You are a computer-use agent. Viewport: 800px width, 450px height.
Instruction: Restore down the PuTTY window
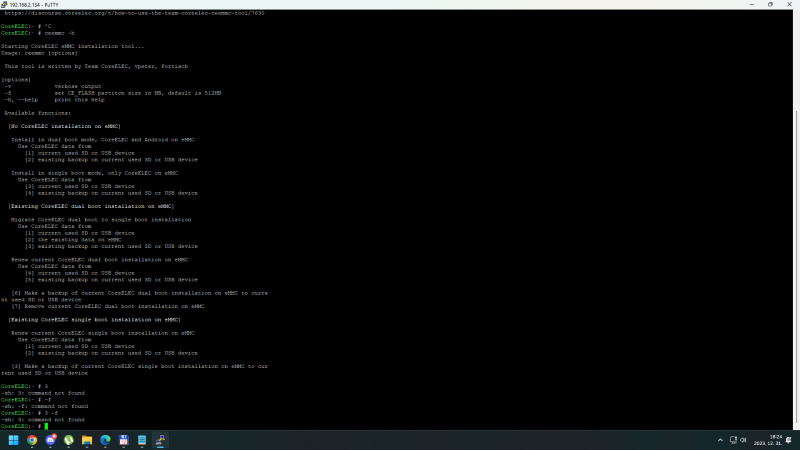click(770, 5)
